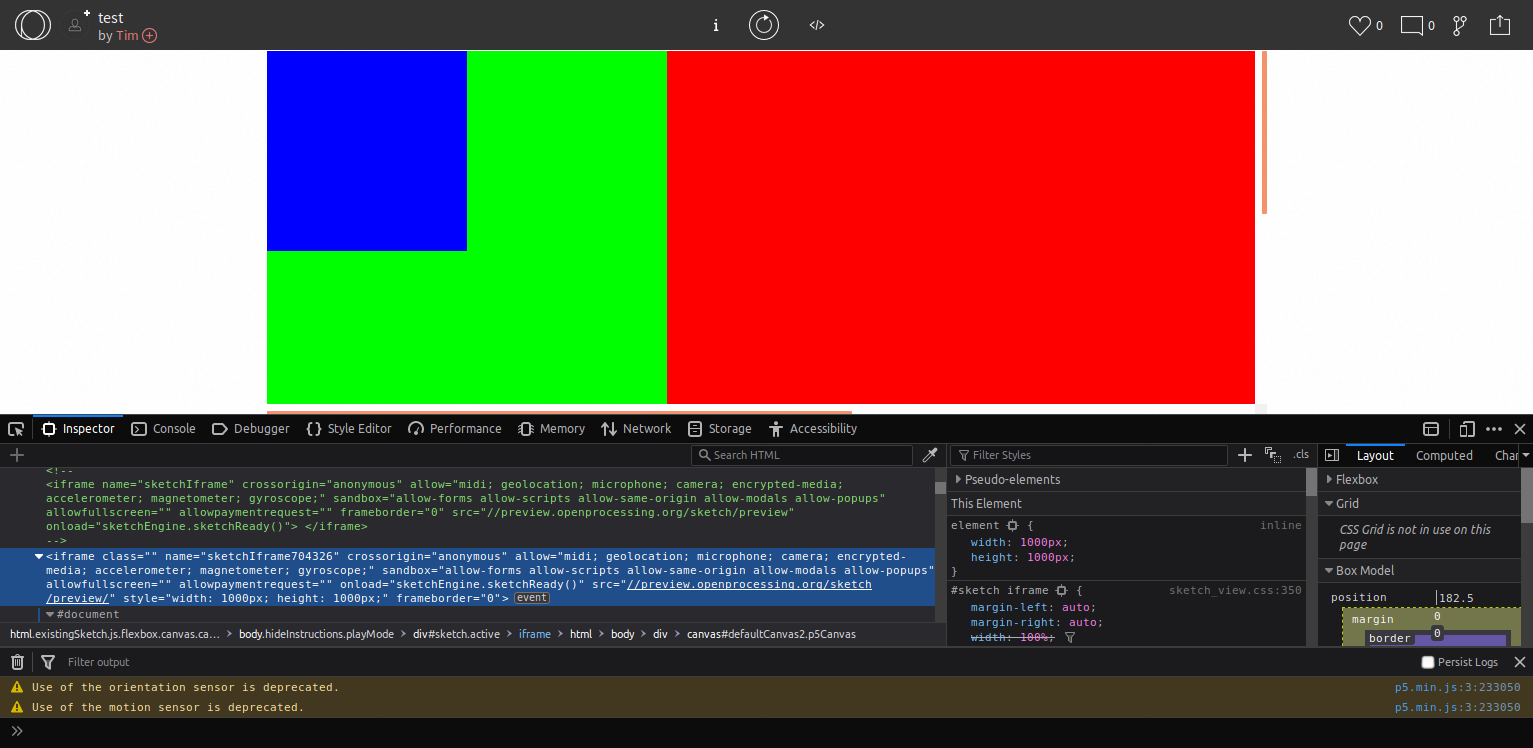Select the body.hideInstructions.playMode breadcrumb

316,634
